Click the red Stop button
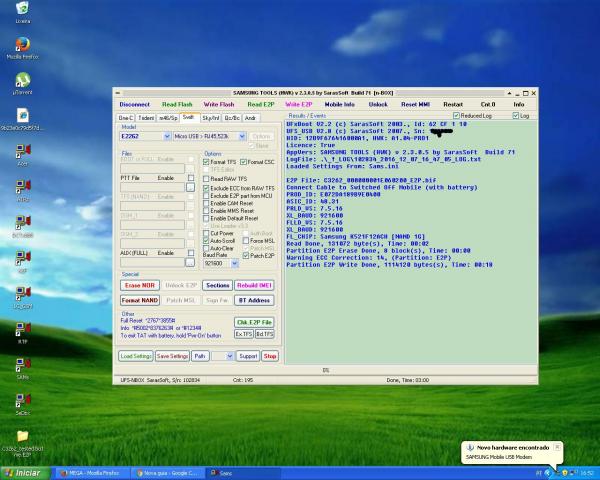The image size is (600, 480). (x=270, y=356)
